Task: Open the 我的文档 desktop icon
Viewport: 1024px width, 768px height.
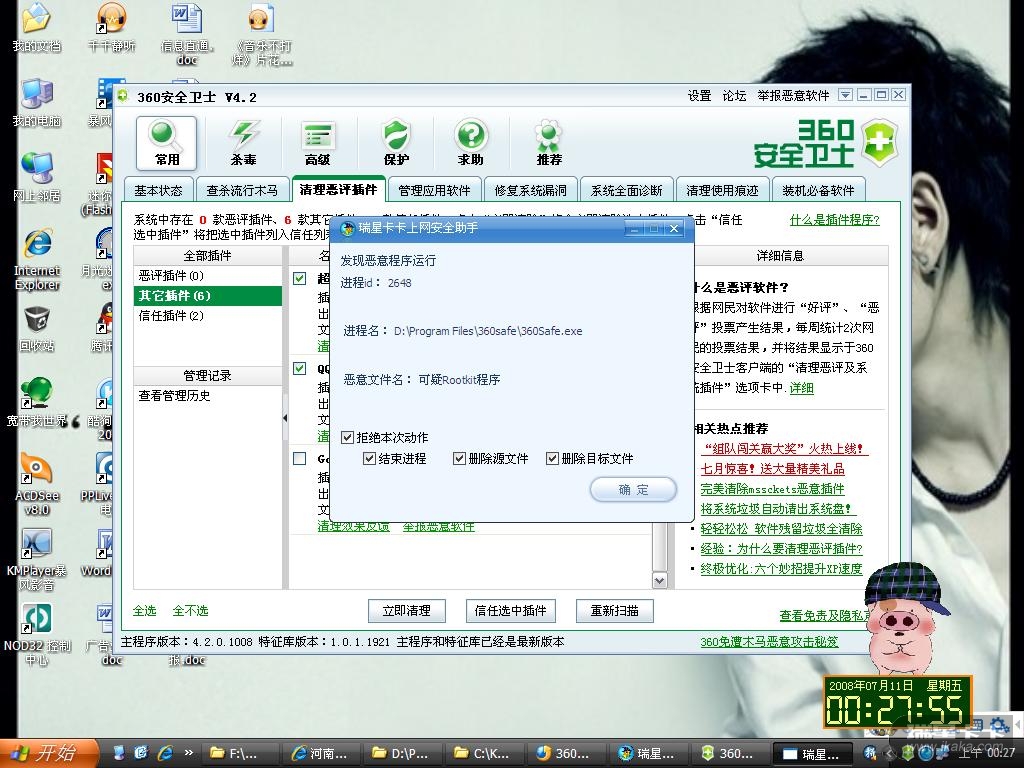Action: [37, 27]
